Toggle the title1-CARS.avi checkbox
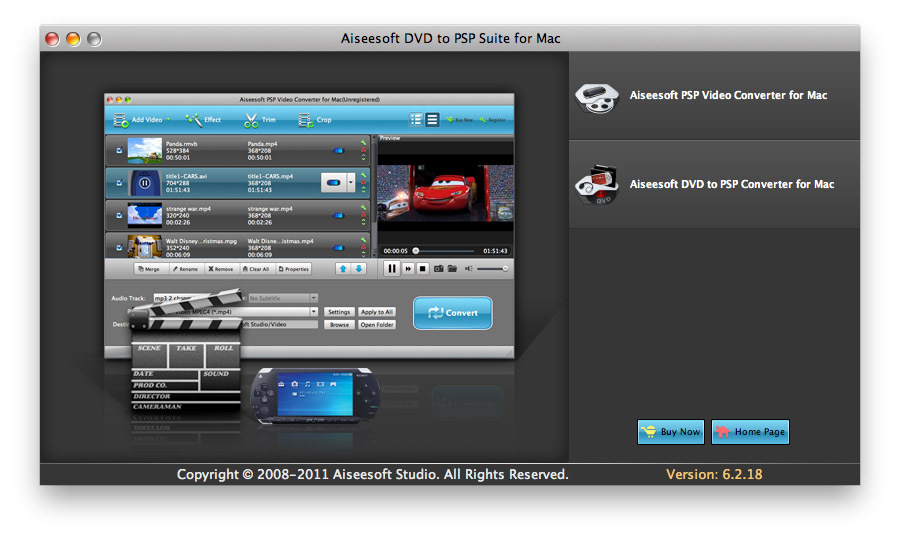This screenshot has width=900, height=540. [120, 183]
